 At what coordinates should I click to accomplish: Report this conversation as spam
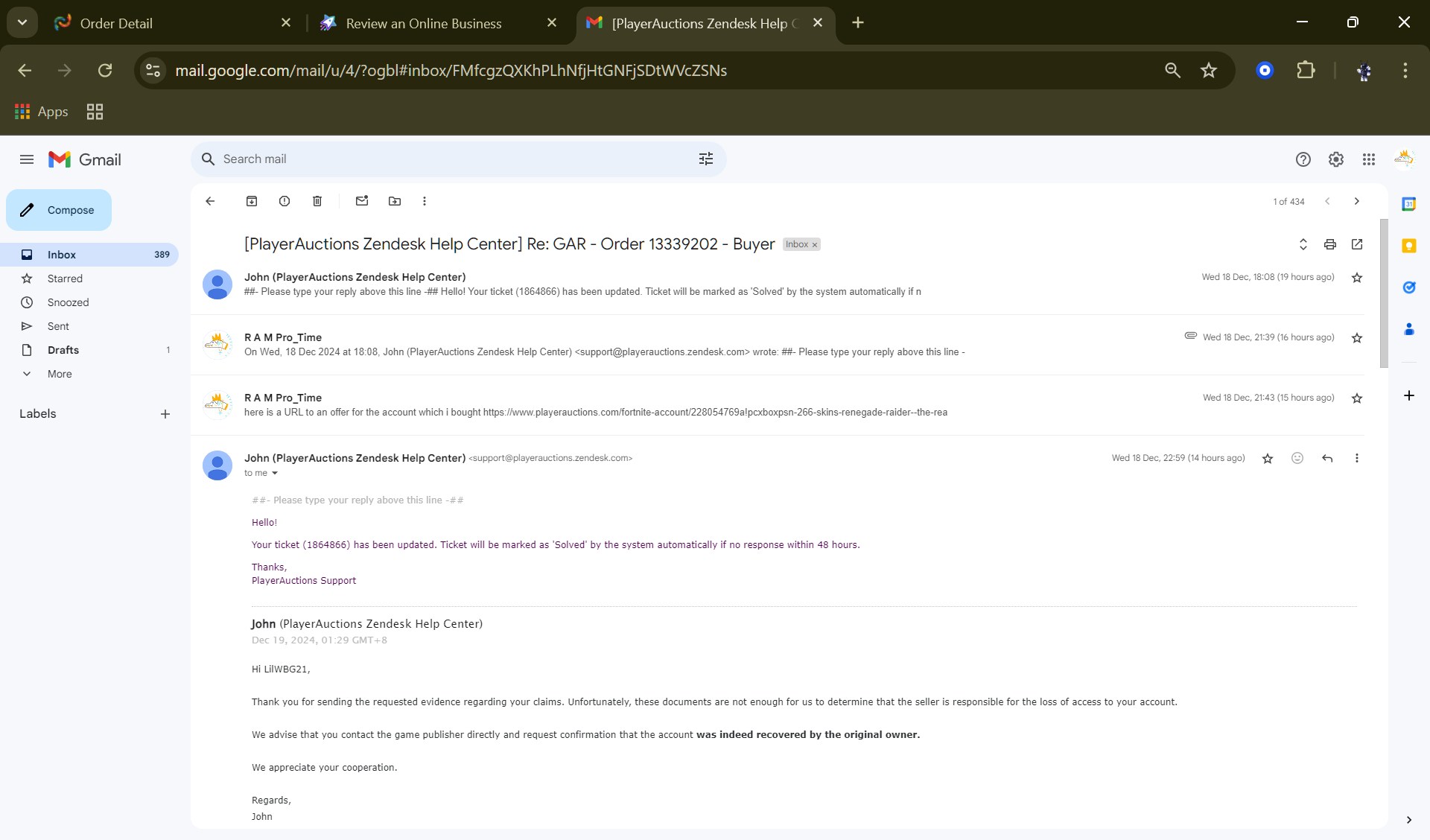pos(285,201)
